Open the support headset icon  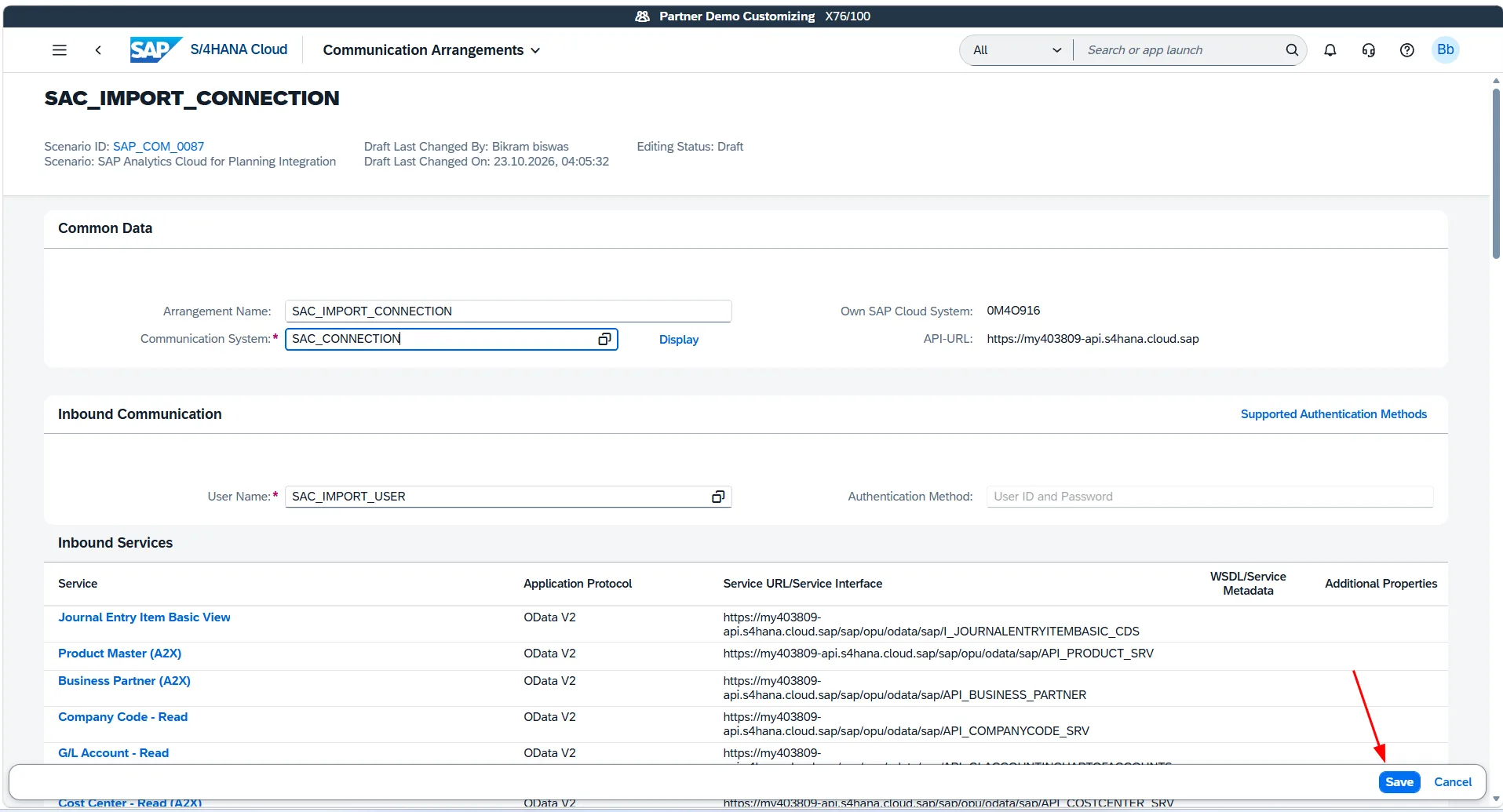click(1369, 50)
